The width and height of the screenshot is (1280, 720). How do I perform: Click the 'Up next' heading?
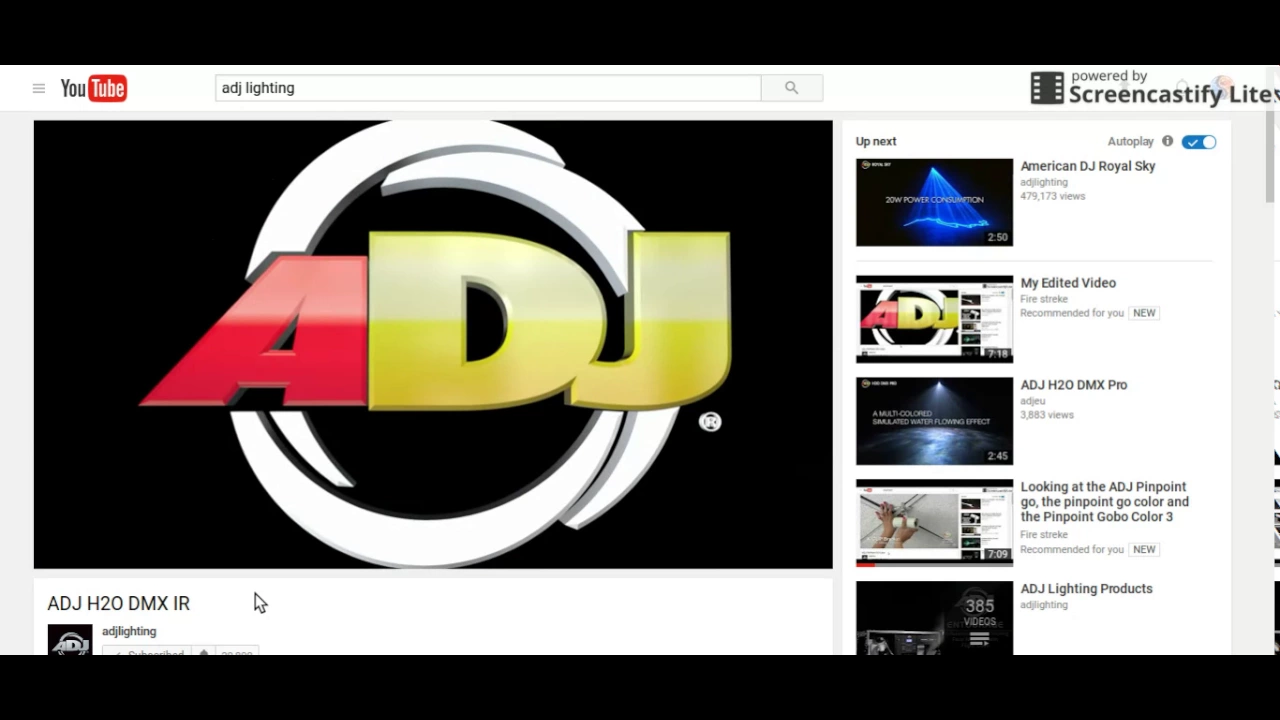point(876,142)
